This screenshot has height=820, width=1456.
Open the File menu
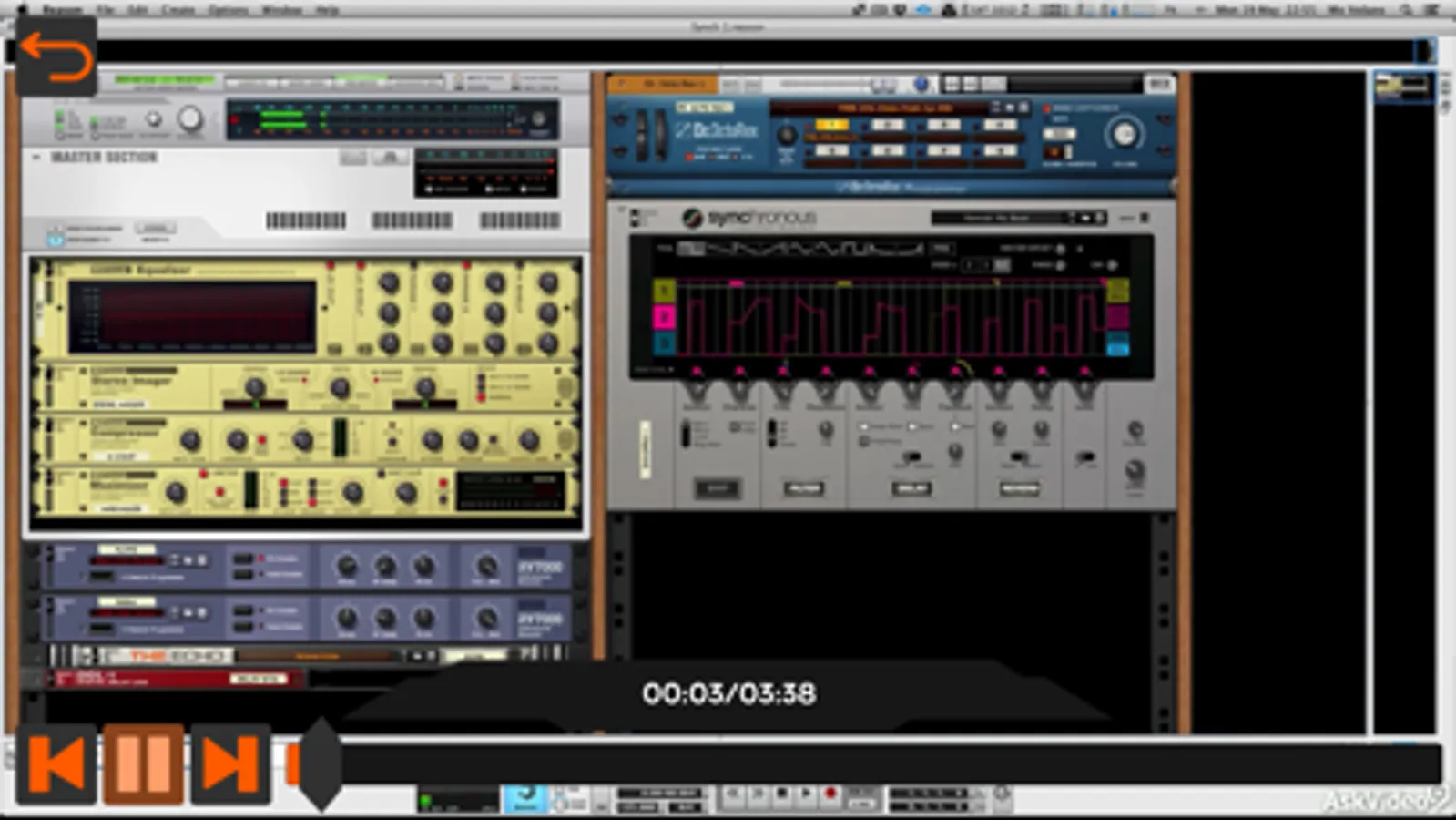point(106,10)
